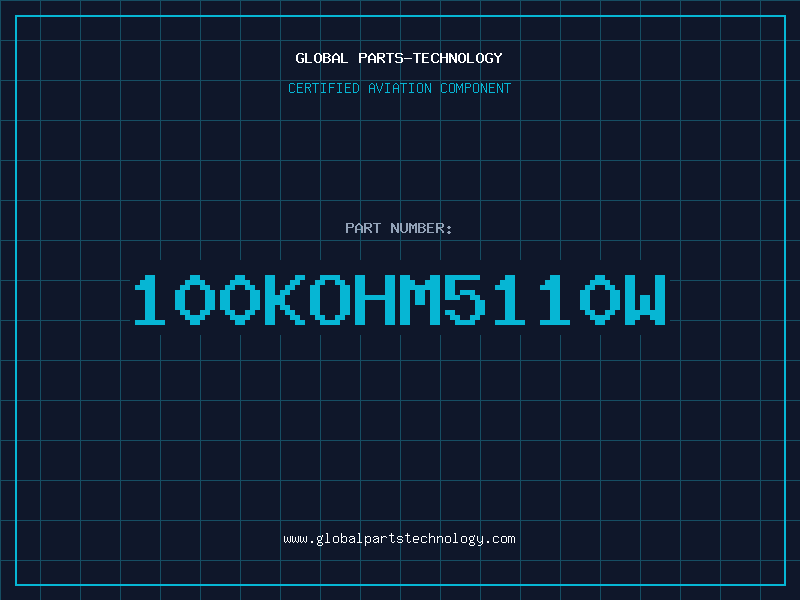Click the word NUMBER: in the gray label

(x=421, y=228)
